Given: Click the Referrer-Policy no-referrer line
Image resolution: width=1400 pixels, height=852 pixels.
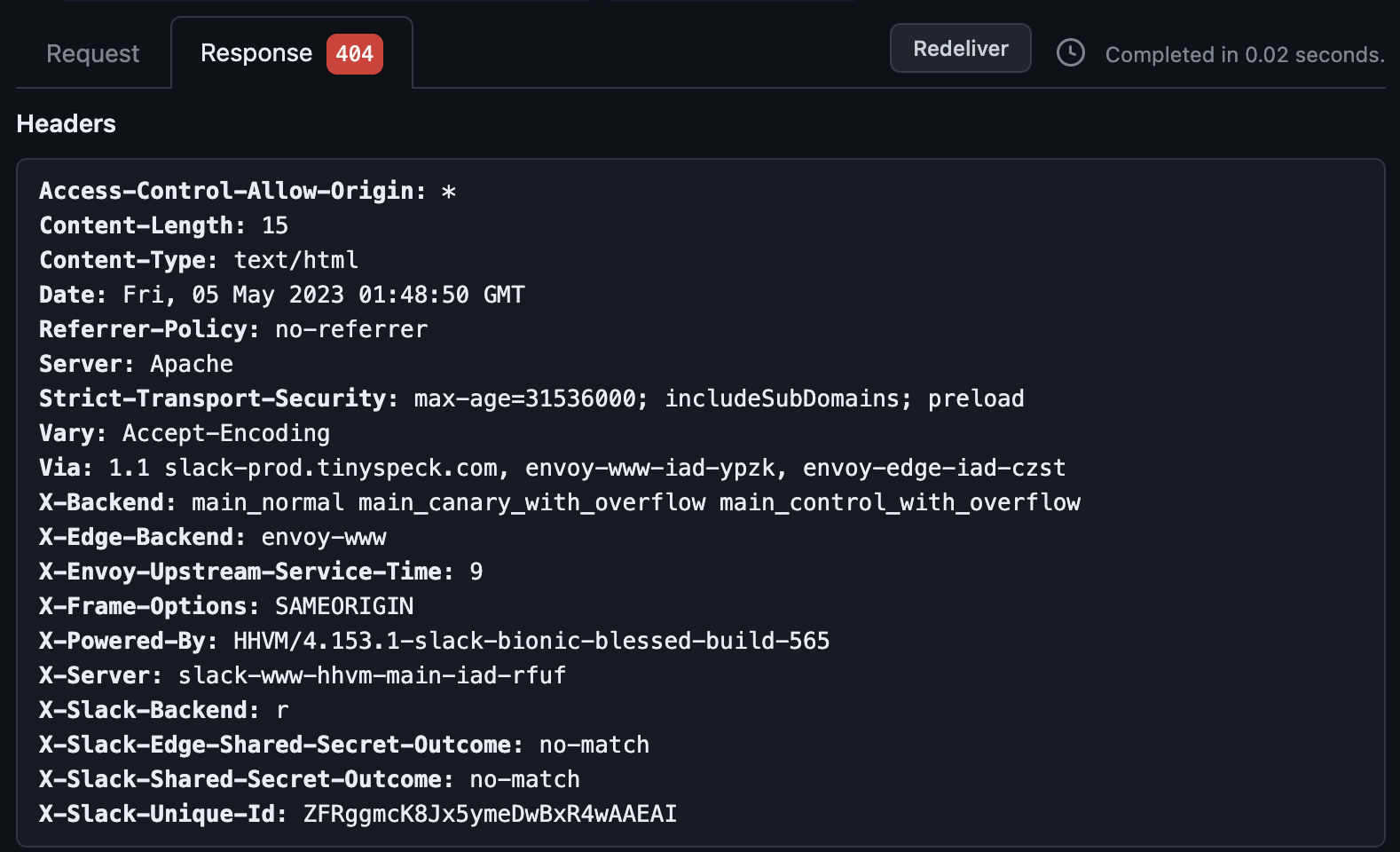Looking at the screenshot, I should (x=233, y=329).
